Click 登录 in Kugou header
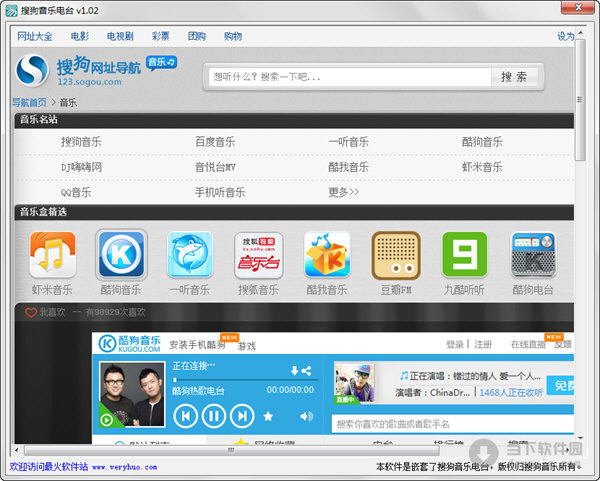600x481 pixels. pos(455,345)
